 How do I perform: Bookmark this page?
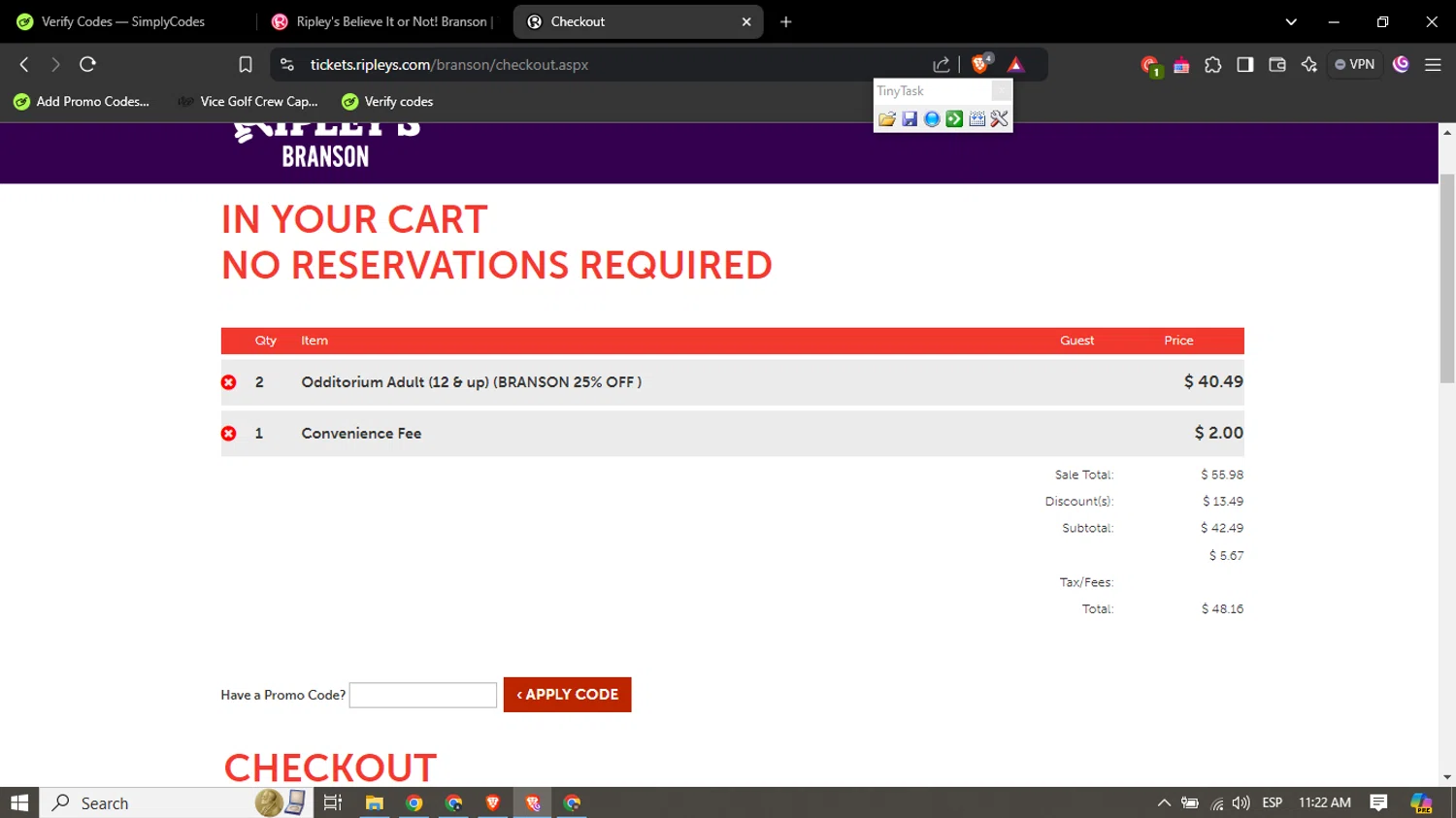coord(246,65)
